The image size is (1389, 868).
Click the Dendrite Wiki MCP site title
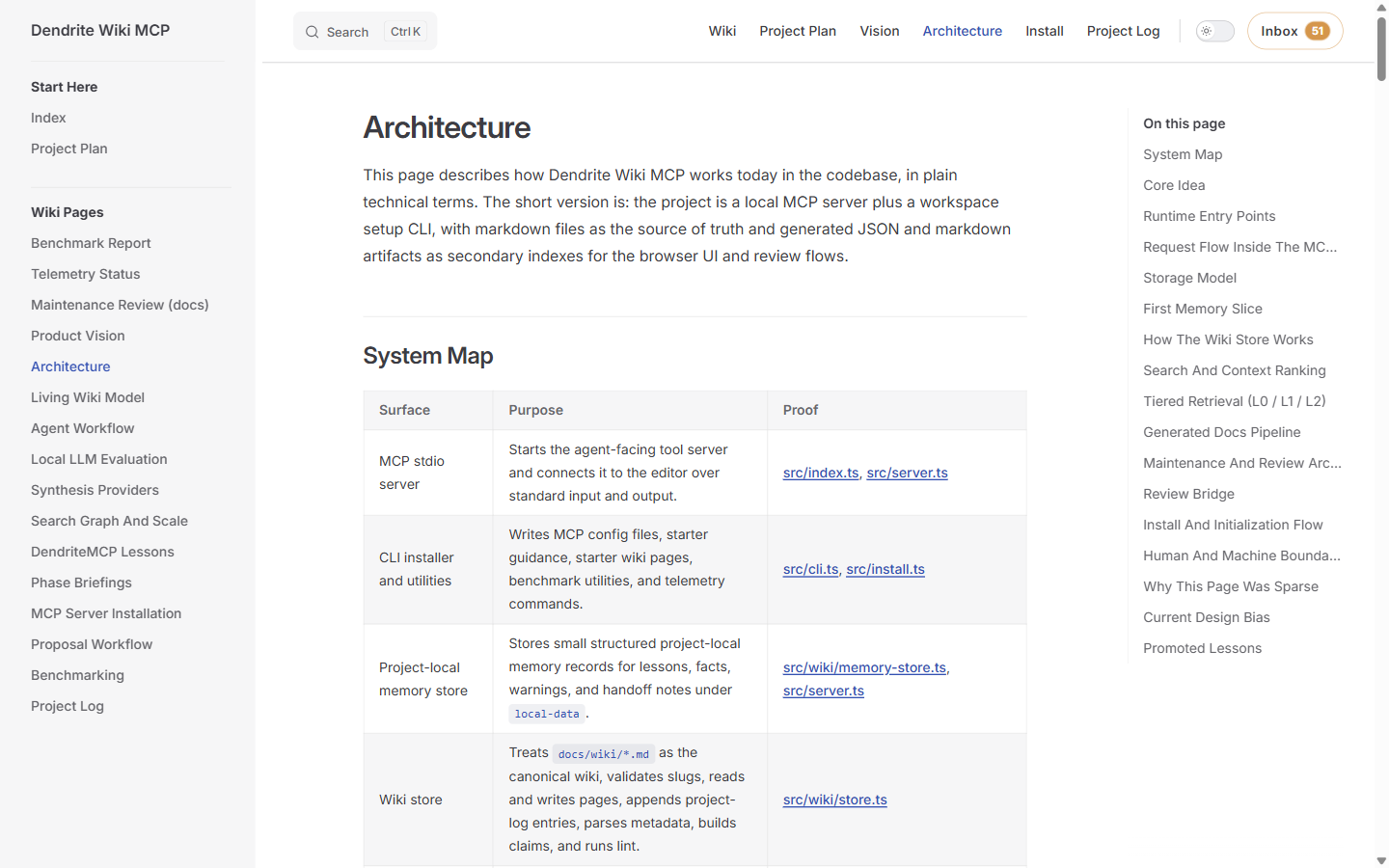100,30
